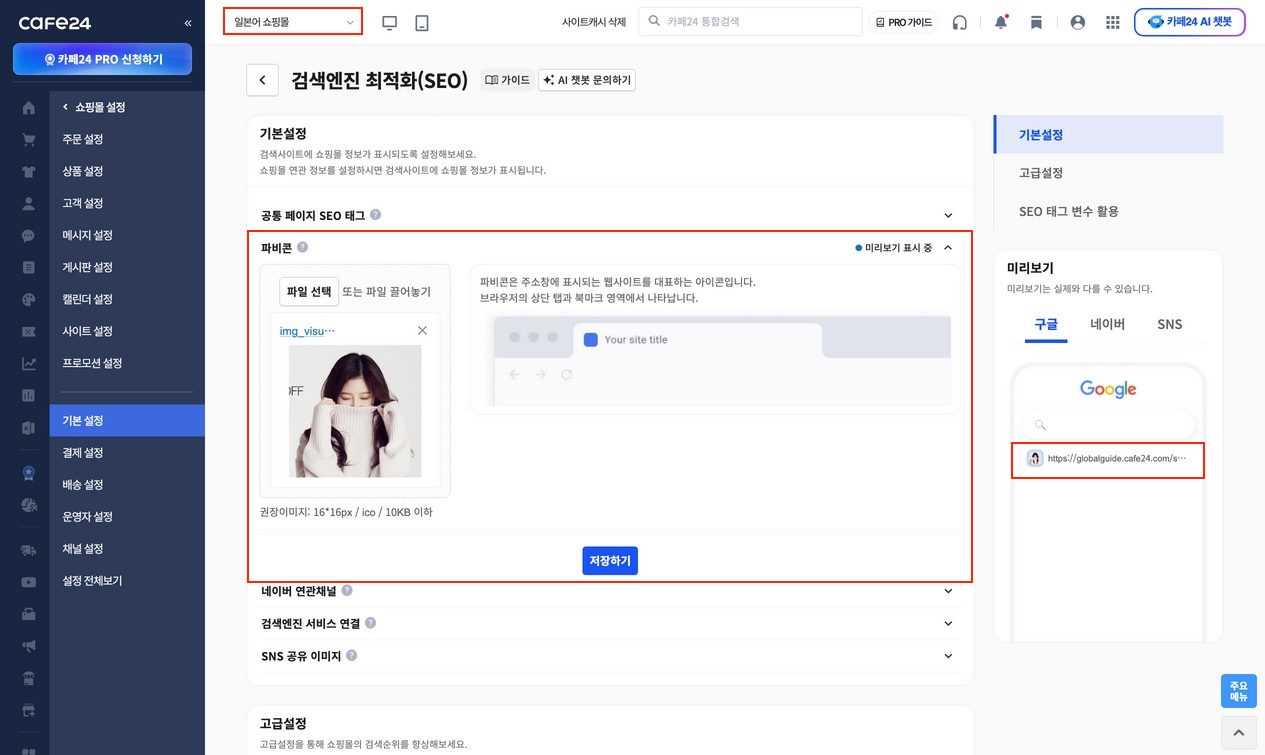The image size is (1265, 755).
Task: Open the shopping cart (orders) sidebar icon
Action: 28,140
